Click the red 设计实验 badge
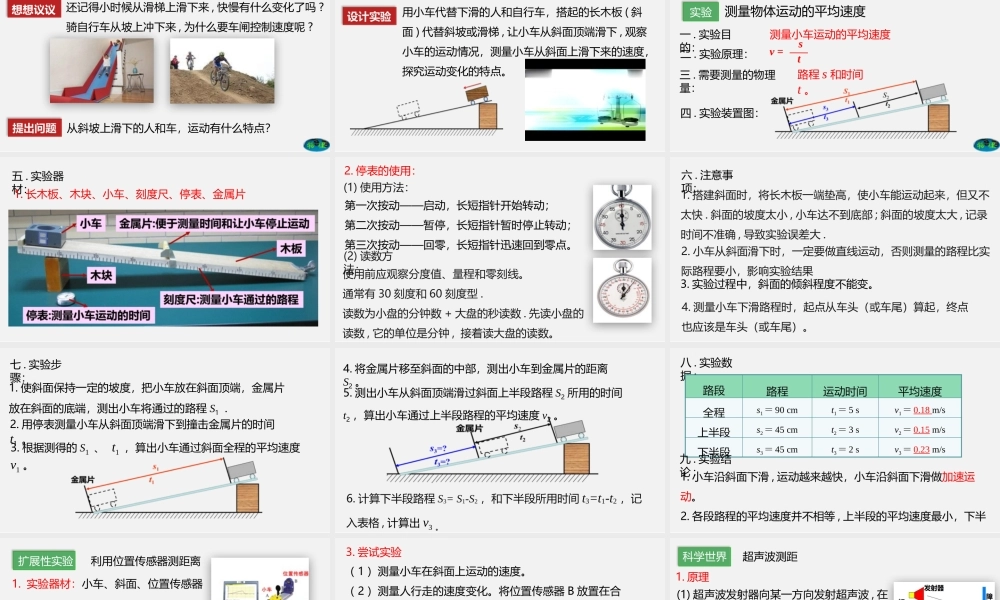 pyautogui.click(x=369, y=16)
